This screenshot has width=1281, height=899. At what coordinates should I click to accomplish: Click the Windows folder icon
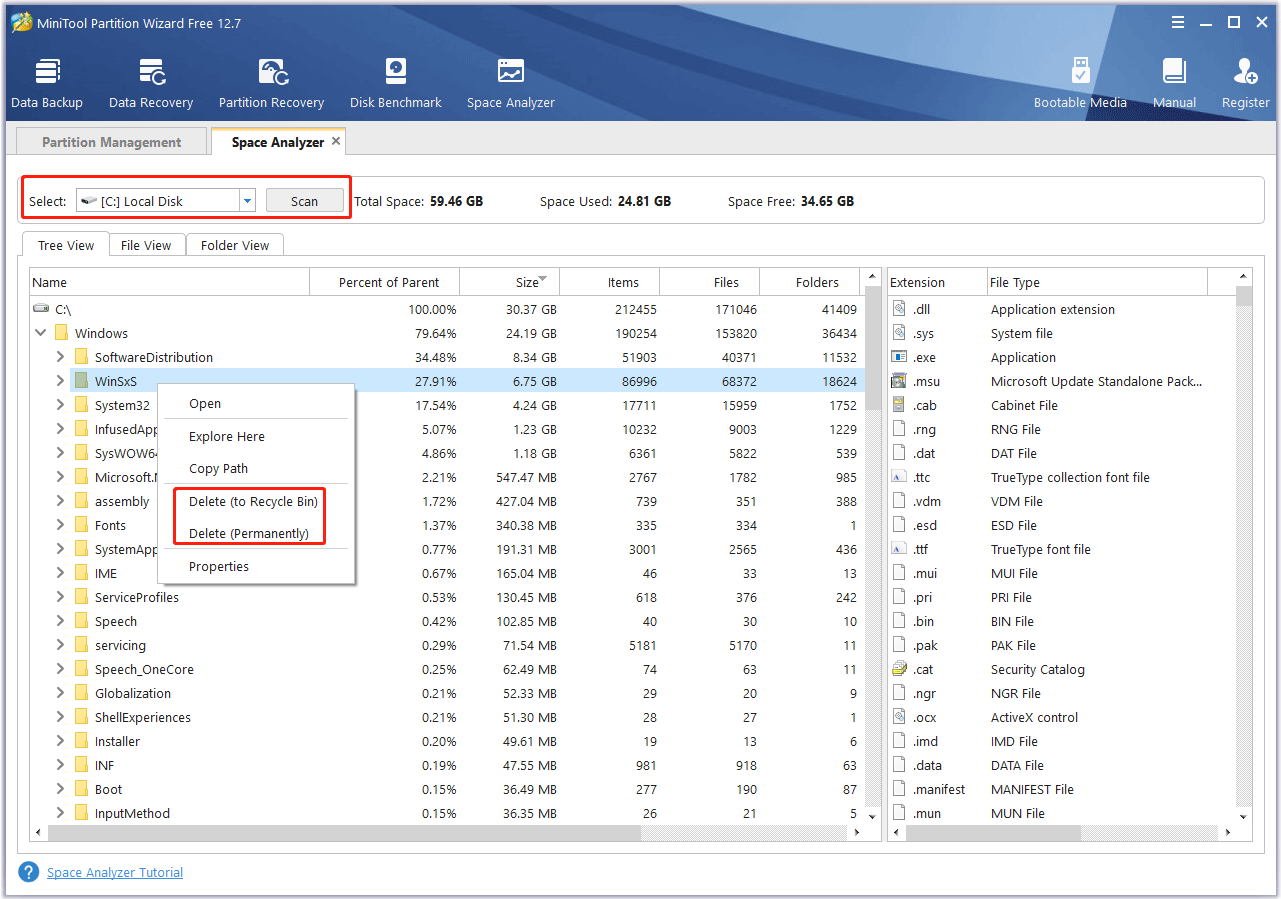click(61, 333)
